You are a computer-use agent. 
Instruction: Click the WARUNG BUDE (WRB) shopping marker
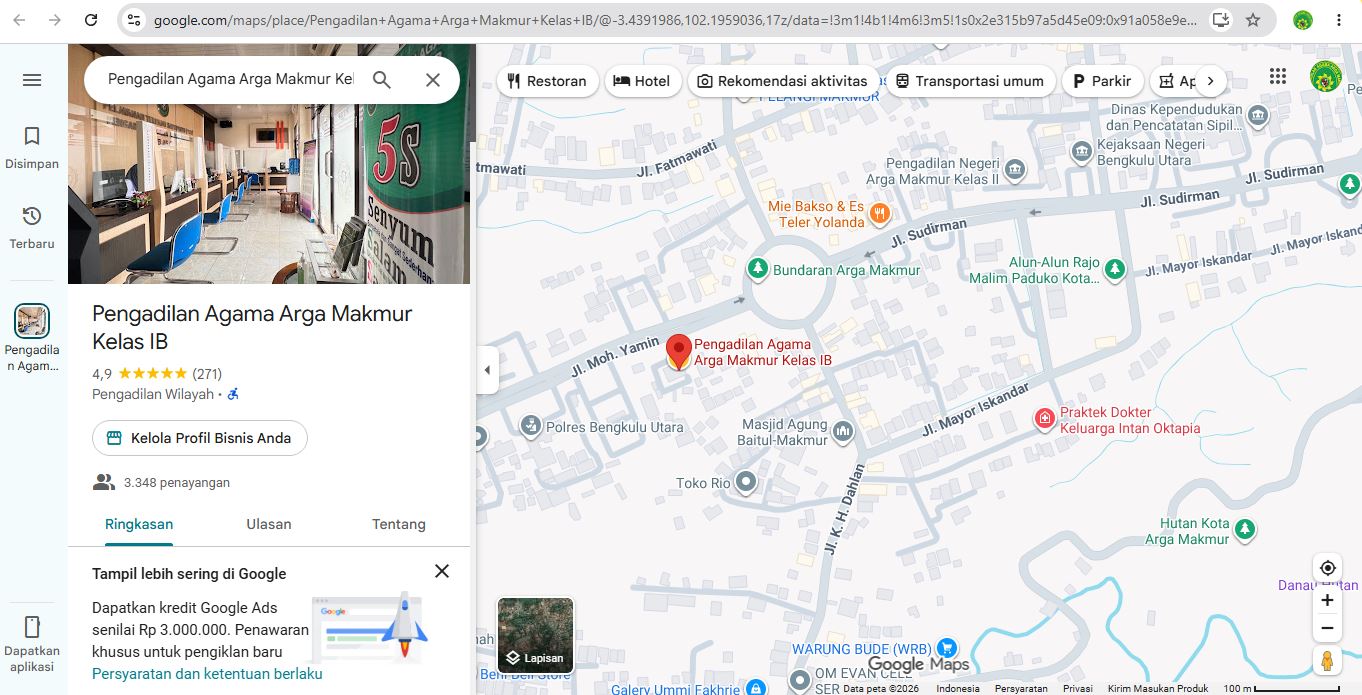point(946,649)
